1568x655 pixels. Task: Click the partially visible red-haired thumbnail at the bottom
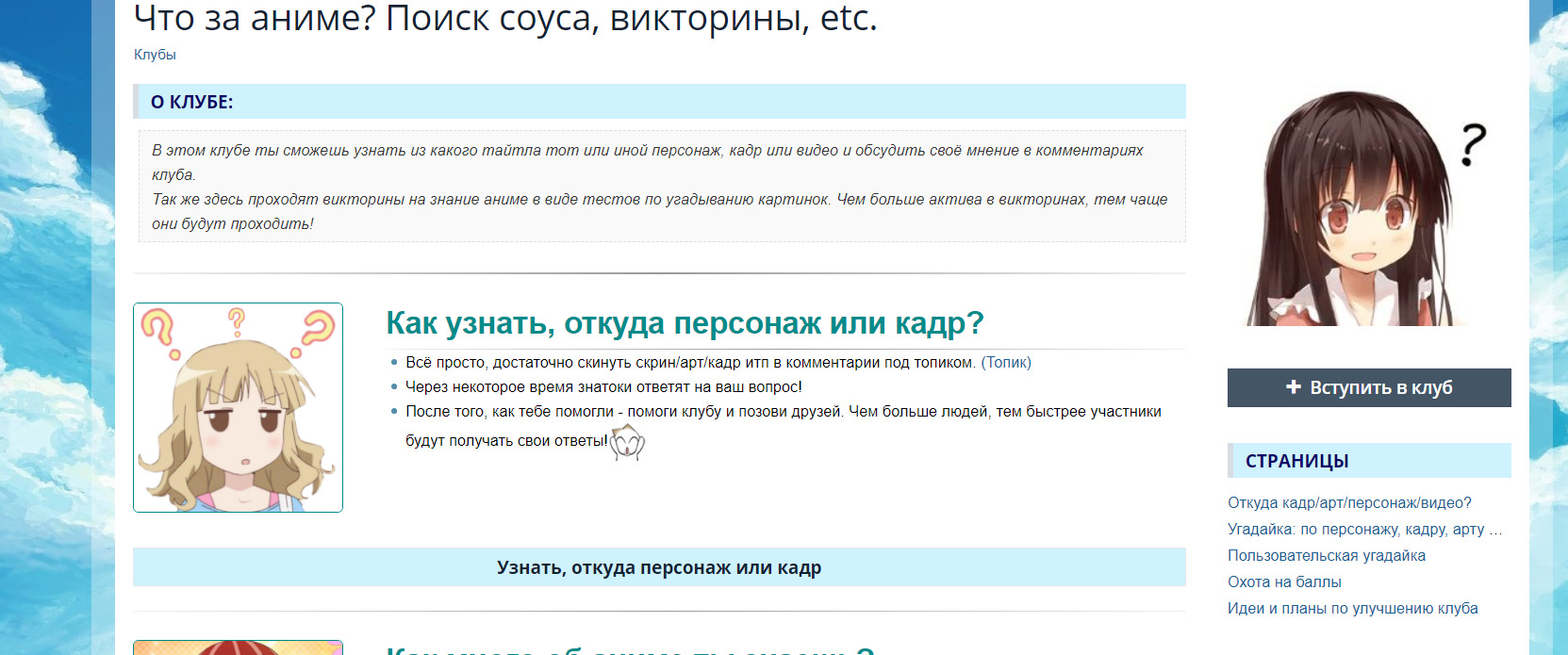(238, 647)
